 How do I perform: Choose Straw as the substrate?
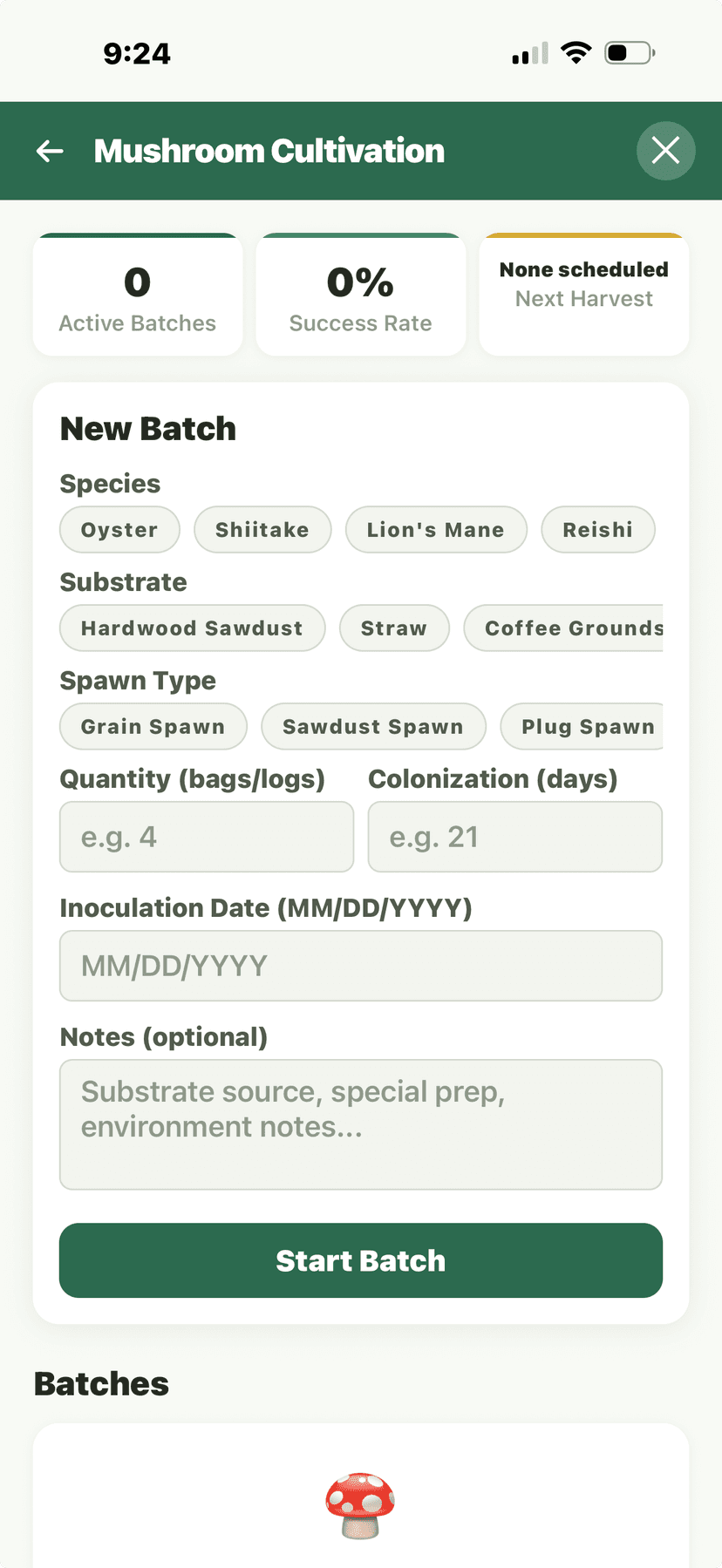tap(394, 628)
